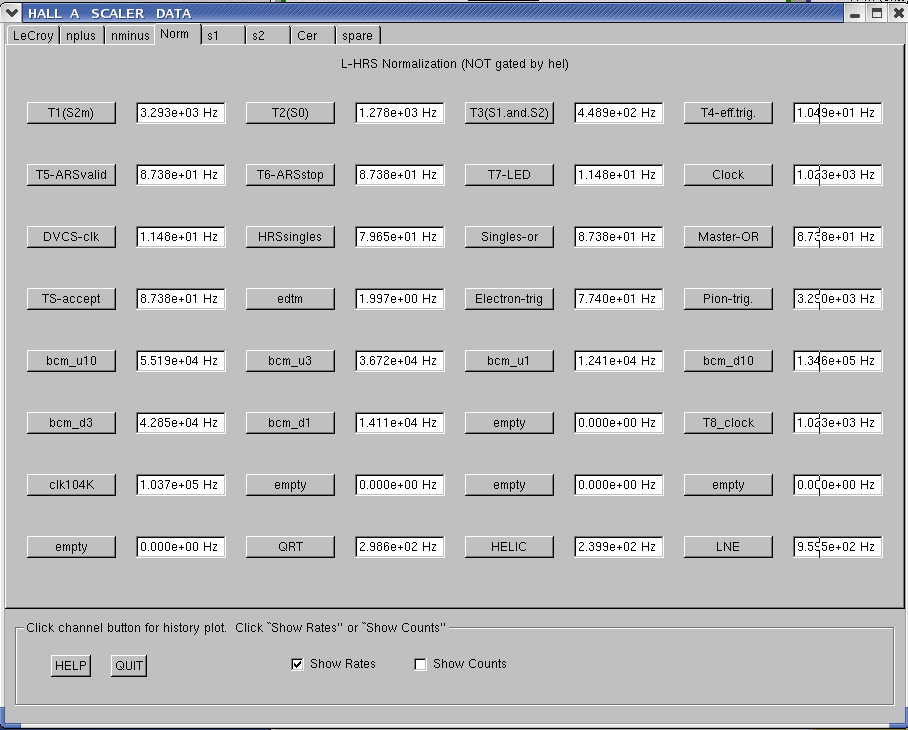Switch to the LeCroy tab
Screen dimensions: 908x730
point(33,35)
